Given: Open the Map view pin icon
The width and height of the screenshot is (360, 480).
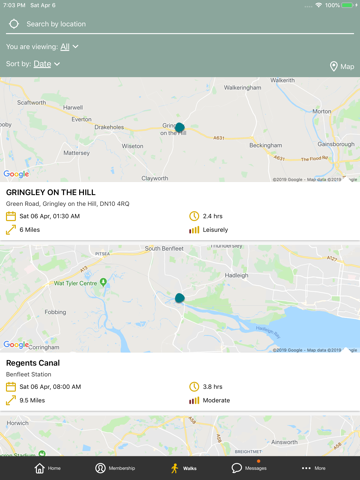Looking at the screenshot, I should (x=334, y=66).
